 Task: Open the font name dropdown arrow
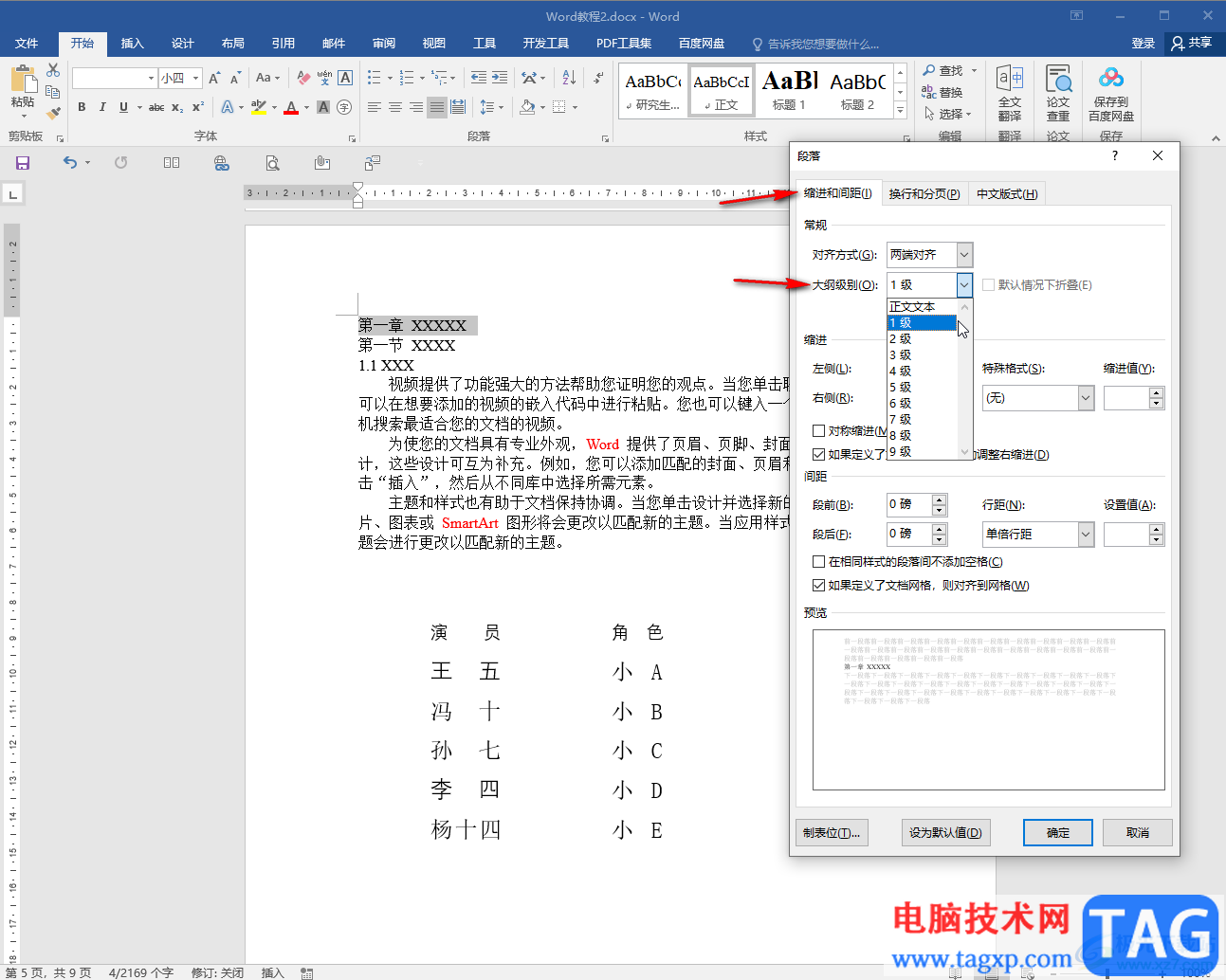tap(151, 78)
